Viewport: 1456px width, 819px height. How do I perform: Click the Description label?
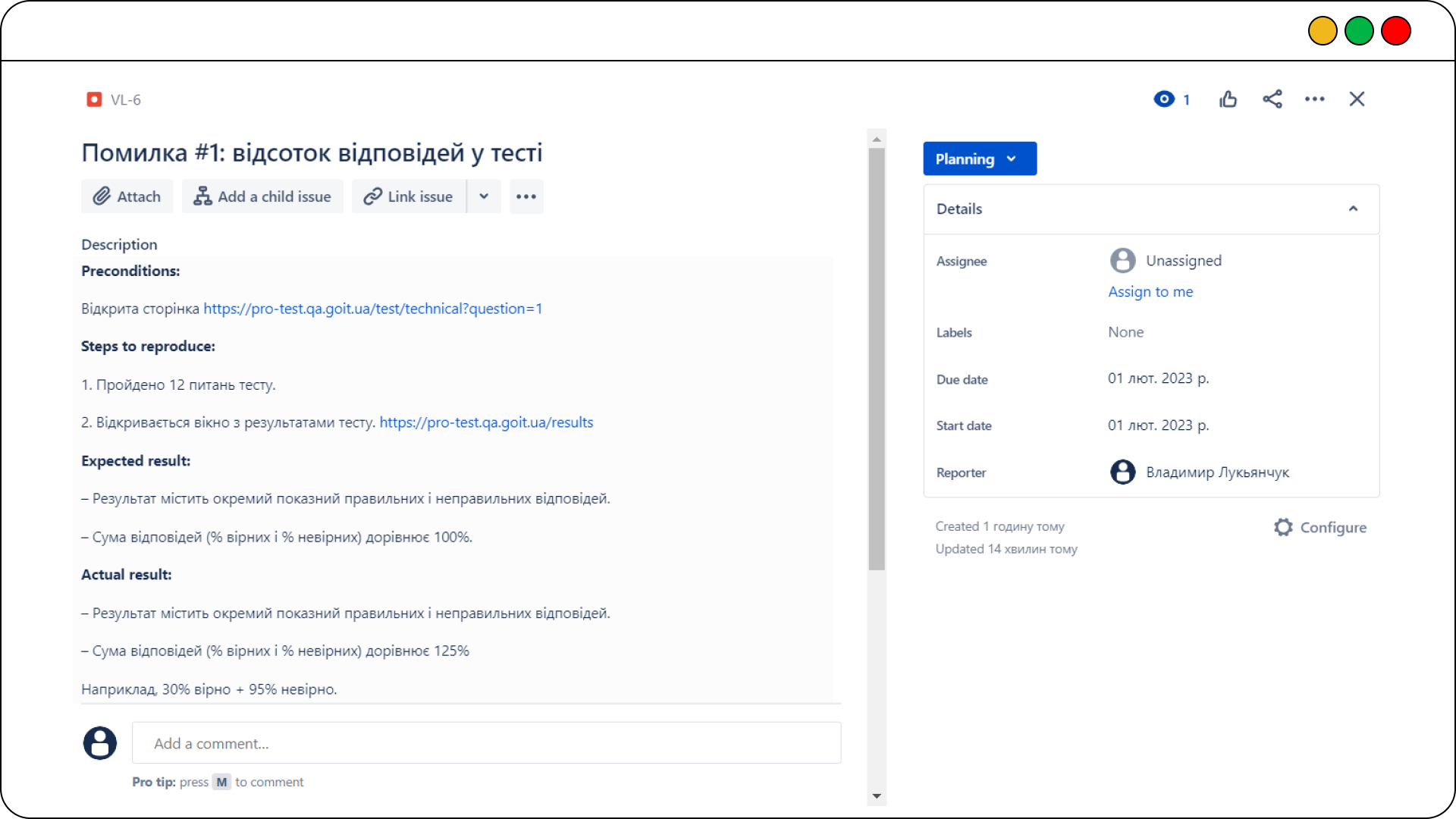click(x=119, y=244)
